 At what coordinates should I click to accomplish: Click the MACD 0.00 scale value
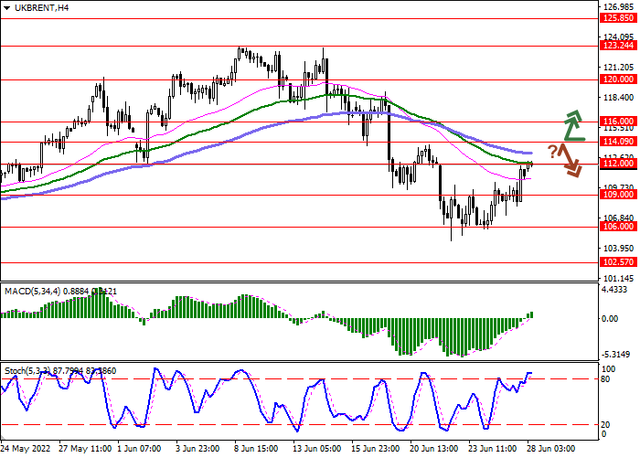click(x=610, y=319)
